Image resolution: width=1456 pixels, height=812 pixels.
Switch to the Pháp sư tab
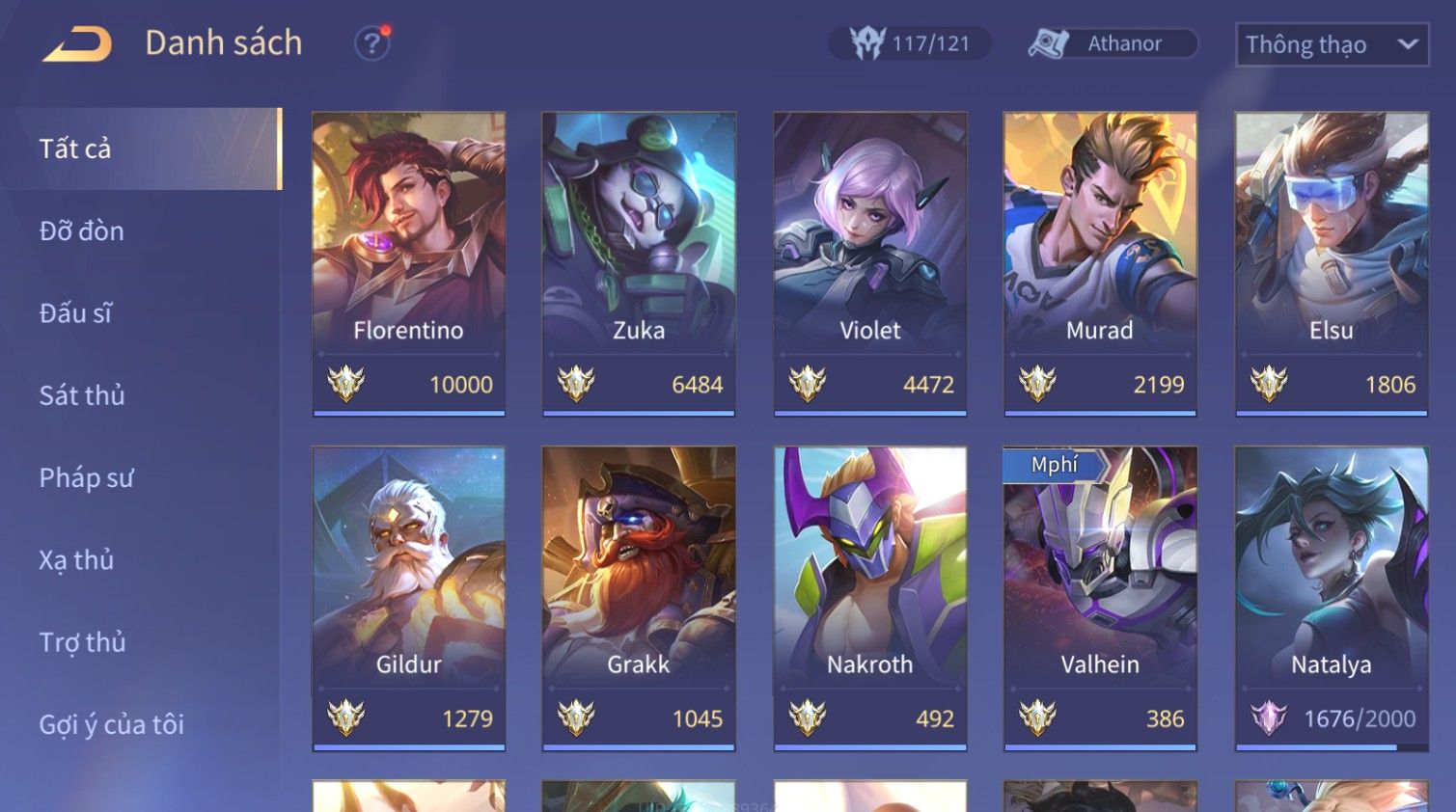[86, 477]
